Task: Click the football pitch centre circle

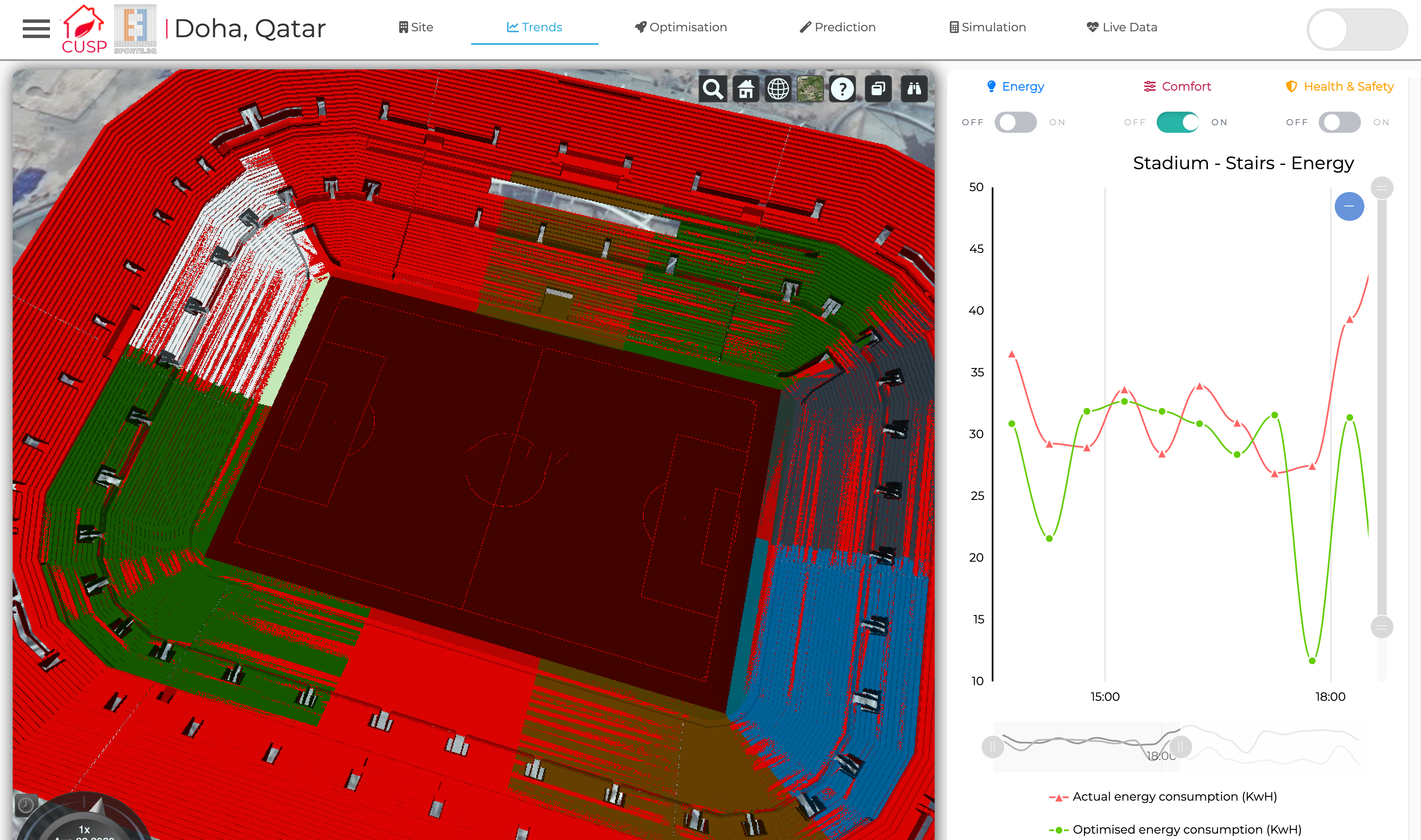Action: coord(505,469)
